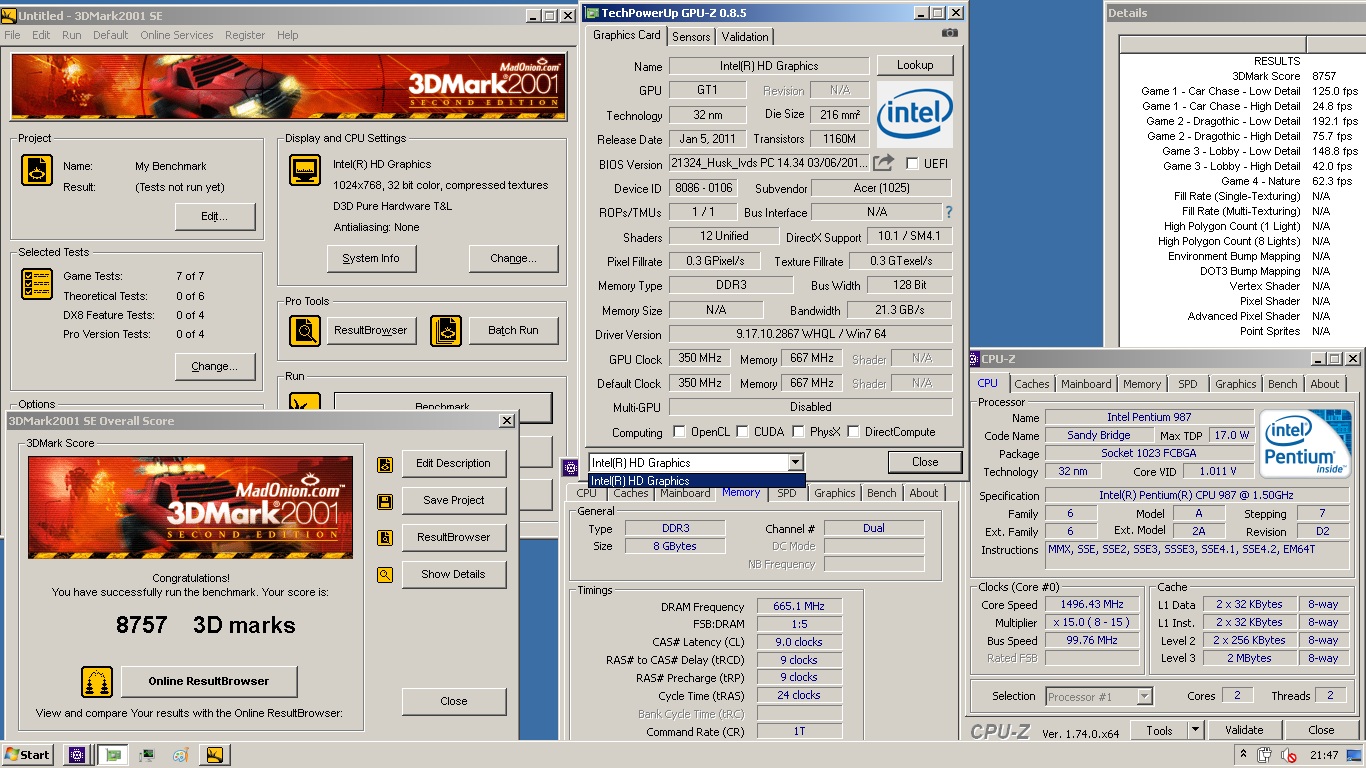The height and width of the screenshot is (768, 1366).
Task: Open GPU-Z from the taskbar
Action: [112, 755]
